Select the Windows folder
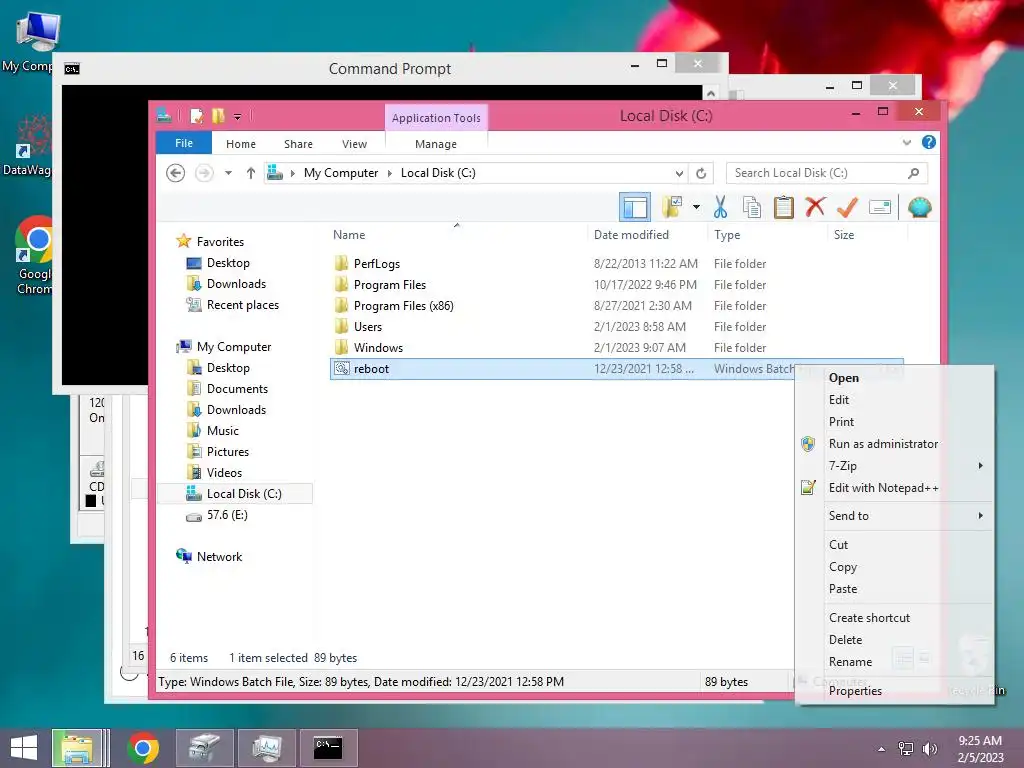The image size is (1024, 768). [378, 347]
